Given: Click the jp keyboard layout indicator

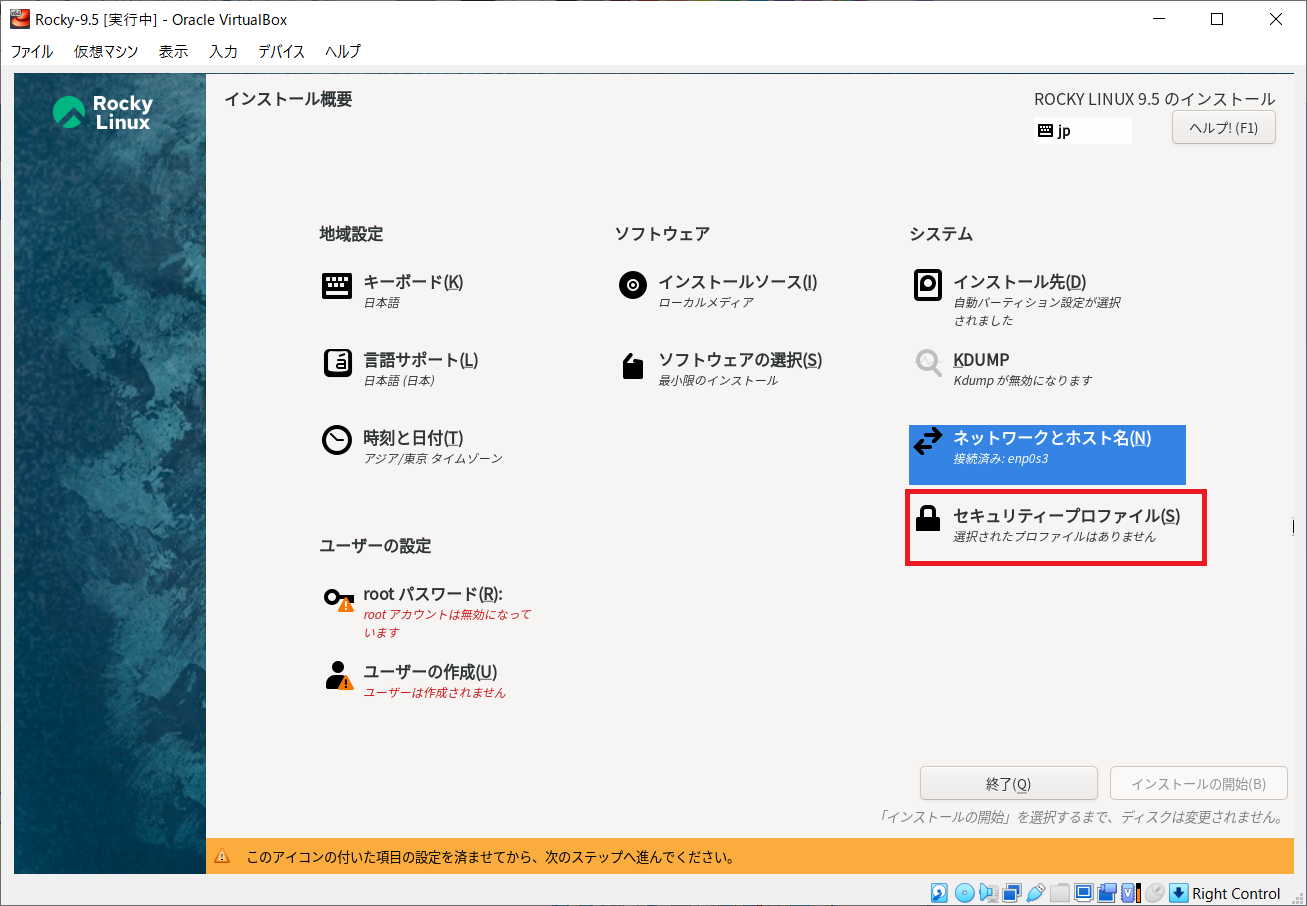Looking at the screenshot, I should pos(1083,130).
